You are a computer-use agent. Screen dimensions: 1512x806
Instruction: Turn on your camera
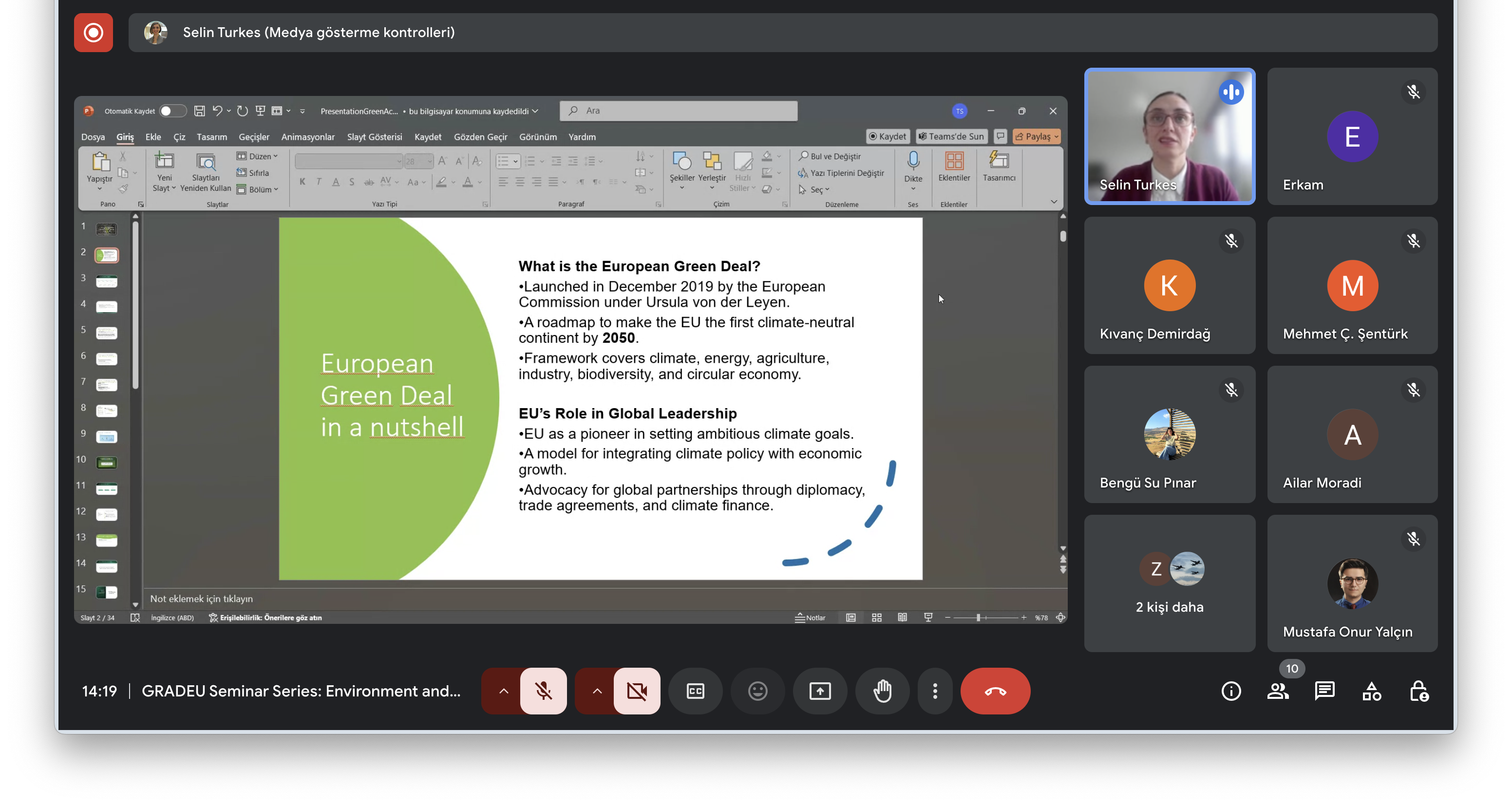(637, 691)
